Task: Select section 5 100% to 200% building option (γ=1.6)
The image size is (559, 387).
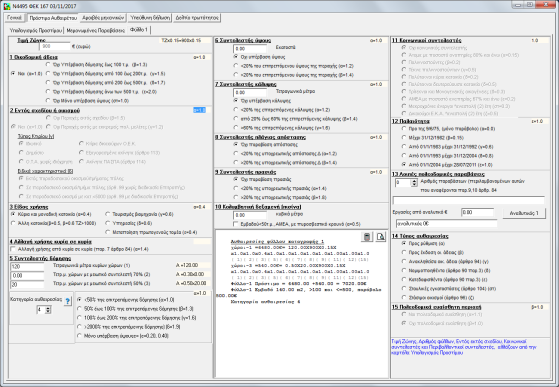Action: (137, 318)
